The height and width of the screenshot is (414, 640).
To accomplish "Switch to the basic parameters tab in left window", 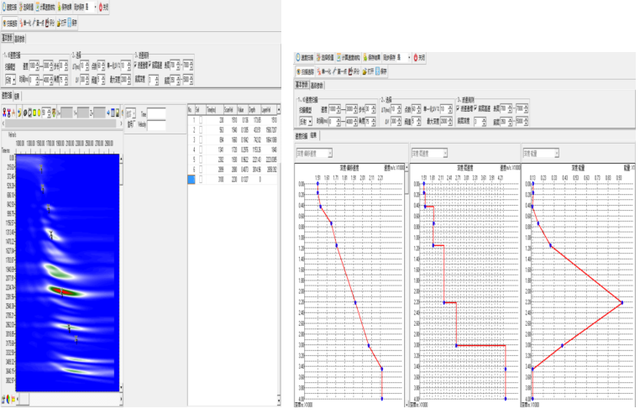I will [8, 38].
